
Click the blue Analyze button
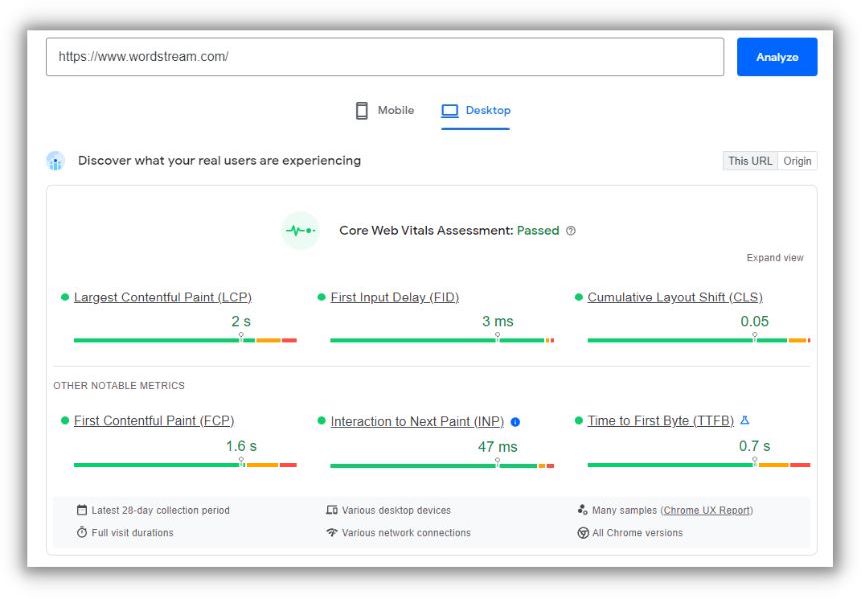click(777, 57)
